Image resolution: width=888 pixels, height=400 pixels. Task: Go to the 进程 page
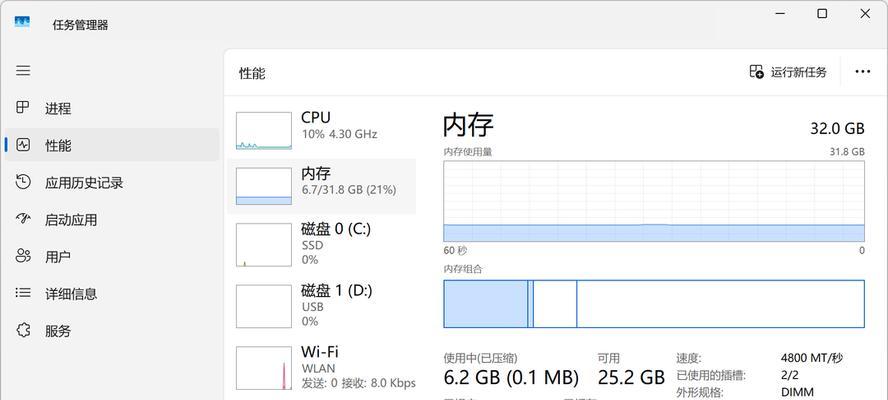[112, 108]
